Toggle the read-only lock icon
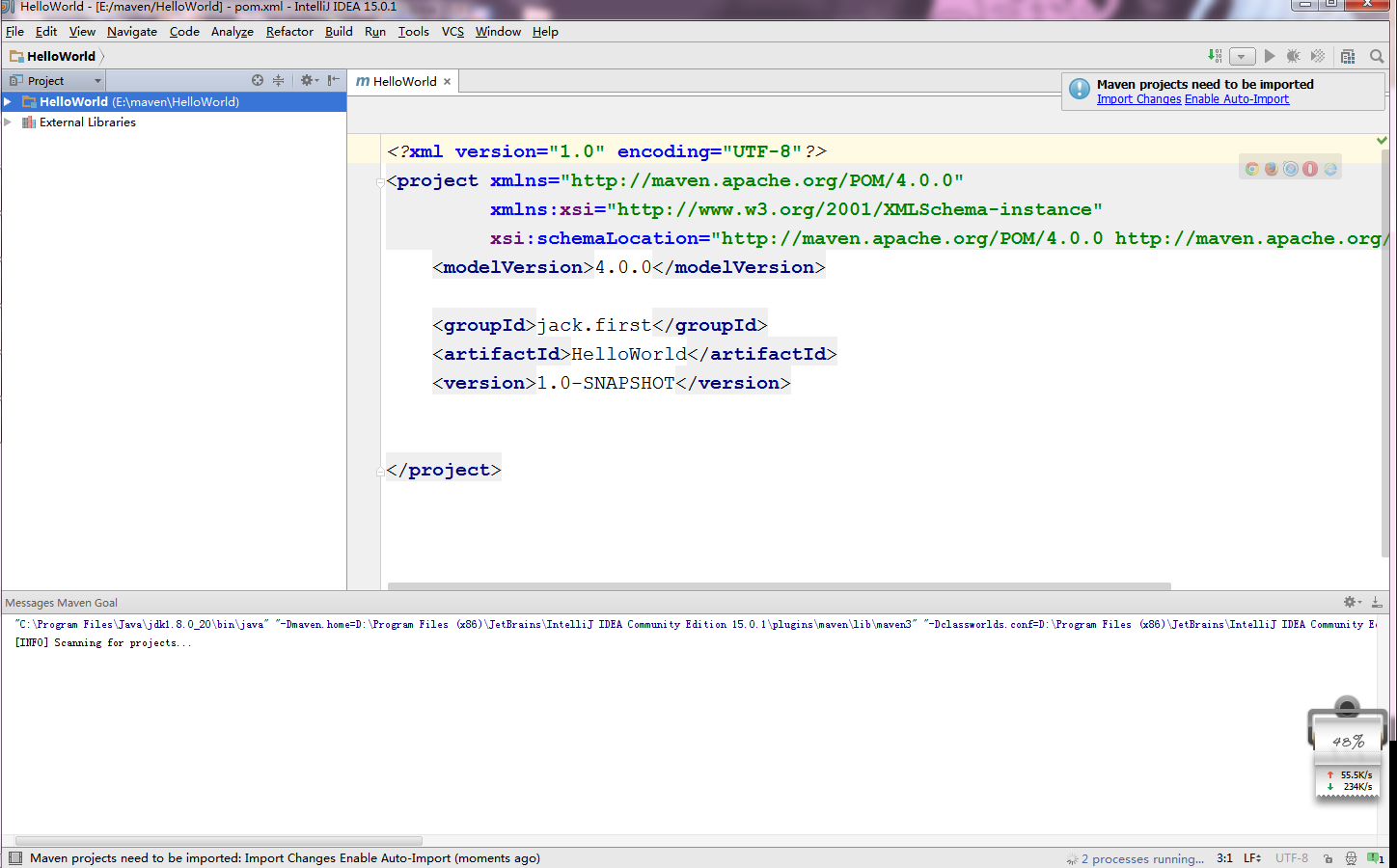This screenshot has width=1397, height=868. coord(1329,858)
